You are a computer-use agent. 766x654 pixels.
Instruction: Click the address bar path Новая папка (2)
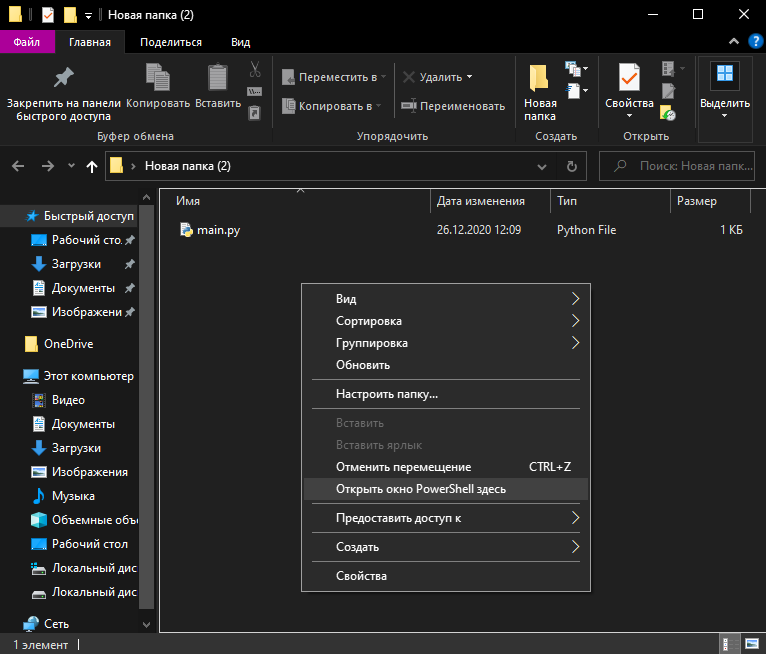click(188, 166)
